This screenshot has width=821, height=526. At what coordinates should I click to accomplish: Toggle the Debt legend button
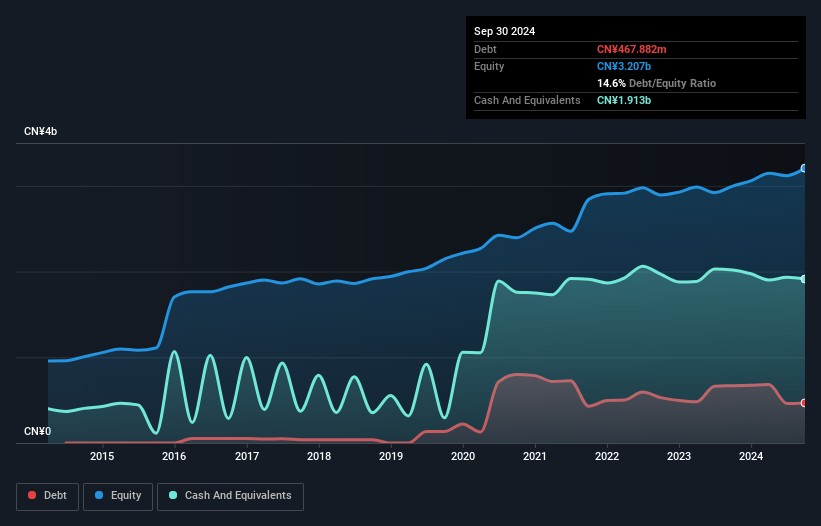click(48, 496)
